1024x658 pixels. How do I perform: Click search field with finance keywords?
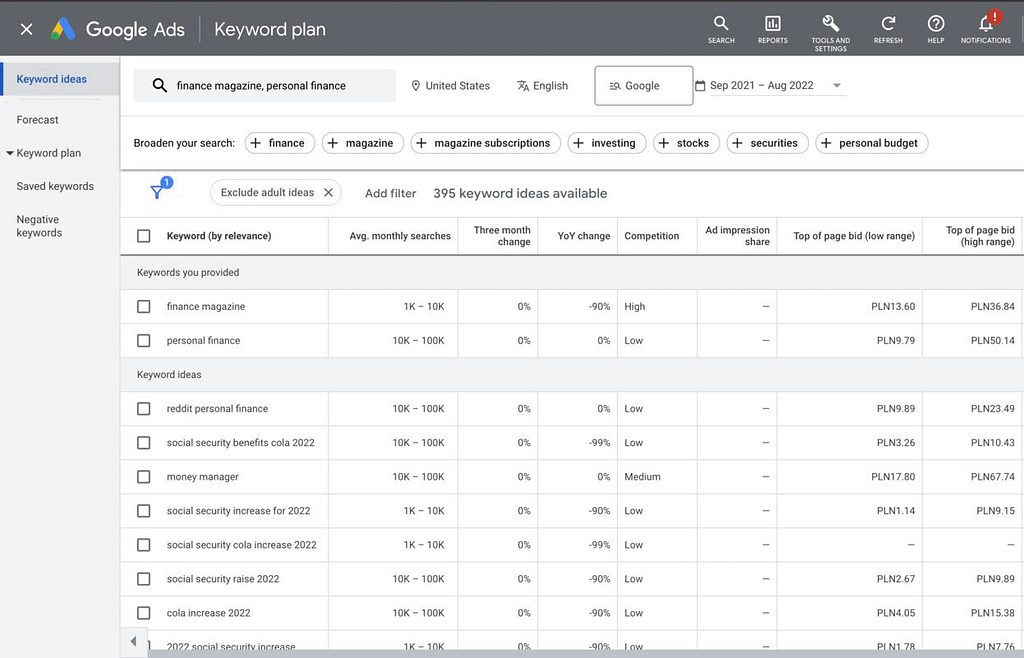pyautogui.click(x=264, y=86)
